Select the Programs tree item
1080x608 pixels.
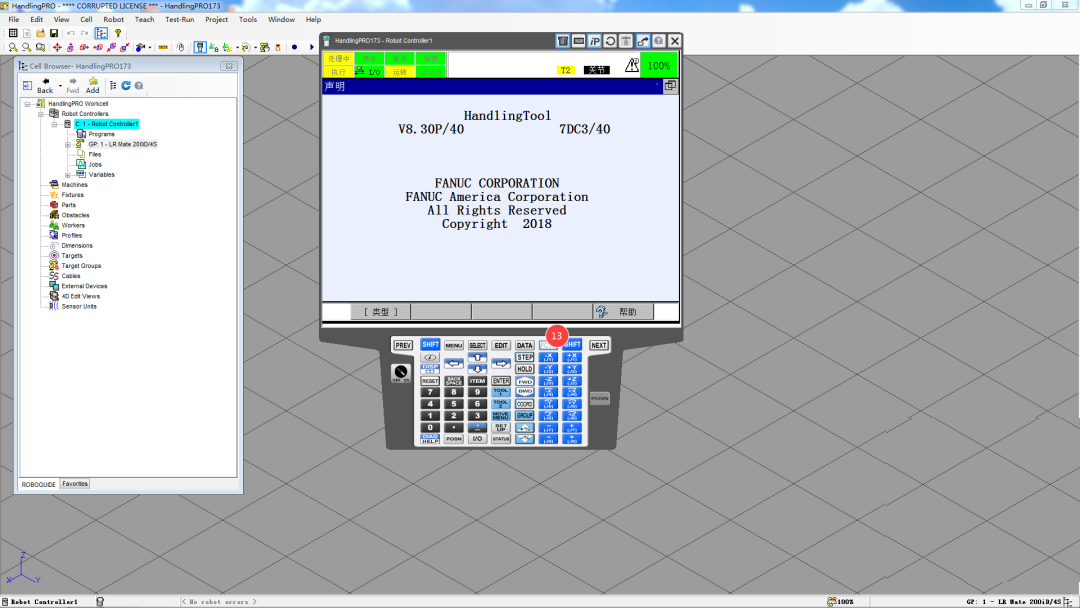click(101, 134)
